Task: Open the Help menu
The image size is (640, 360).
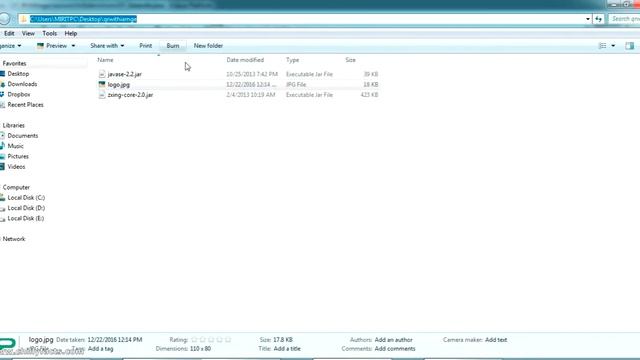Action: (x=71, y=33)
